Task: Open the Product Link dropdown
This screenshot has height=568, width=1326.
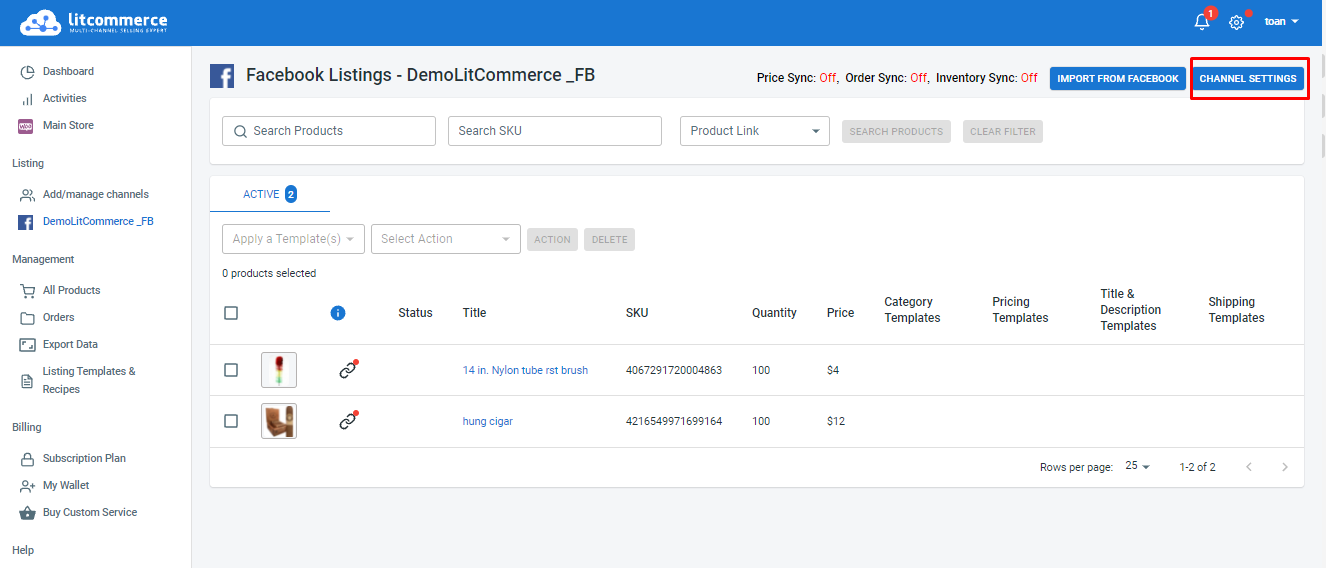Action: [755, 131]
